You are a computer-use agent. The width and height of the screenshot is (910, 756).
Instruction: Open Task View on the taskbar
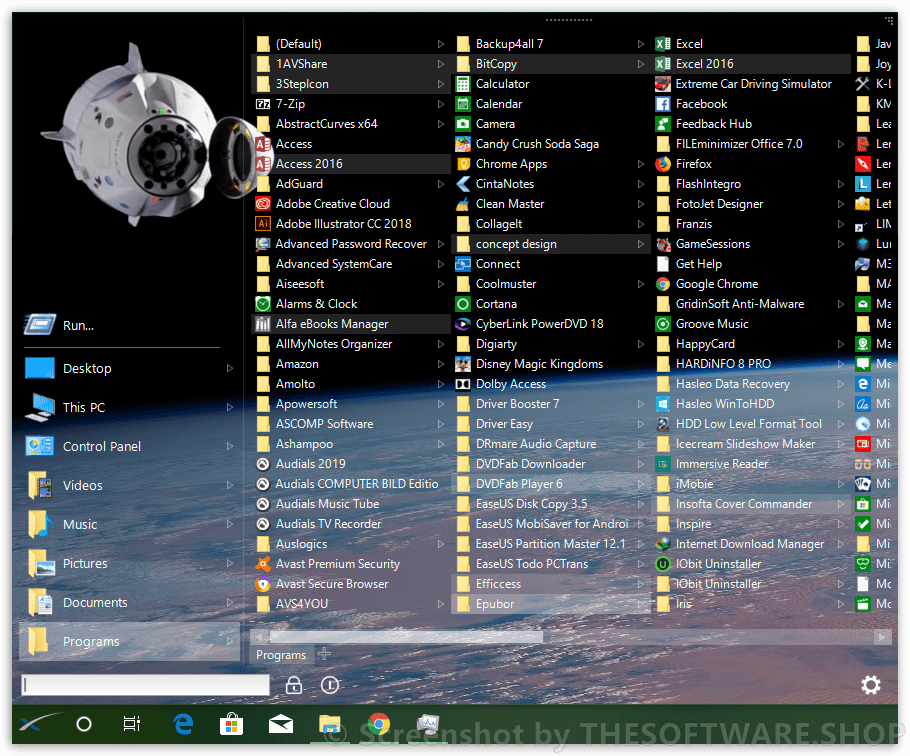click(132, 724)
